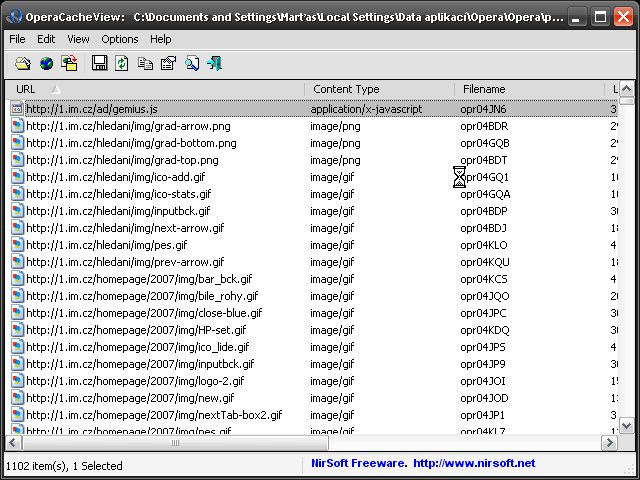Viewport: 640px width, 480px height.
Task: Click filename cell opr04KLO
Action: (x=484, y=245)
